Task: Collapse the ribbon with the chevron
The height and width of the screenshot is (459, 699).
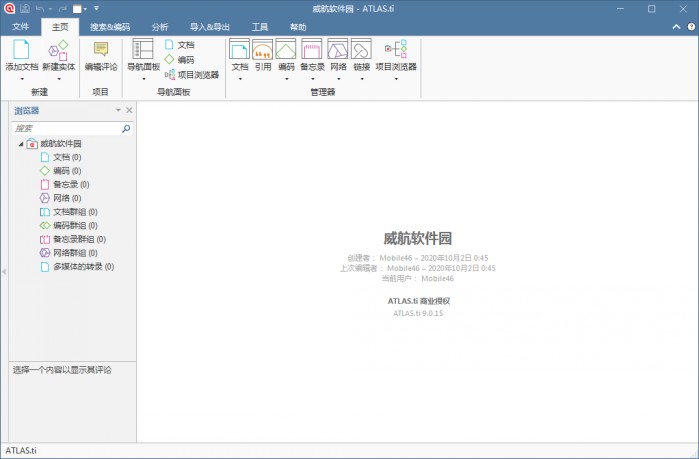Action: point(676,27)
